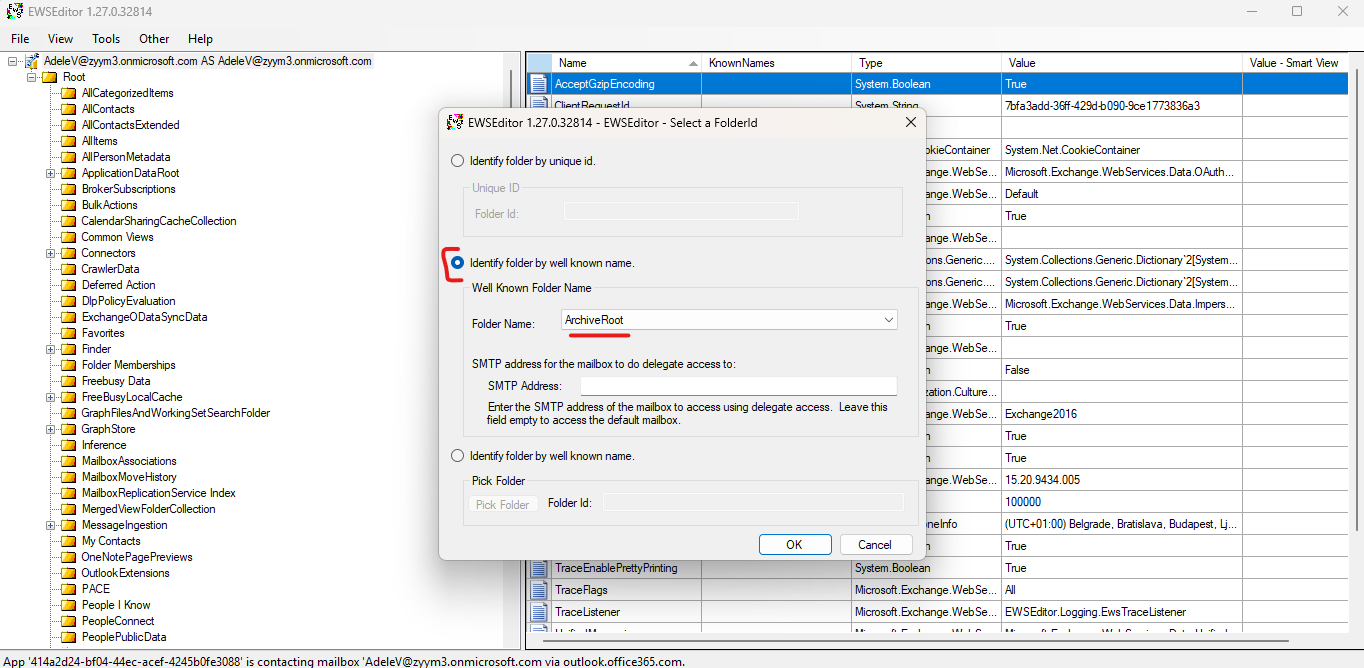
Task: Select the DlpPolicyEvaluation tree item
Action: pyautogui.click(x=128, y=301)
